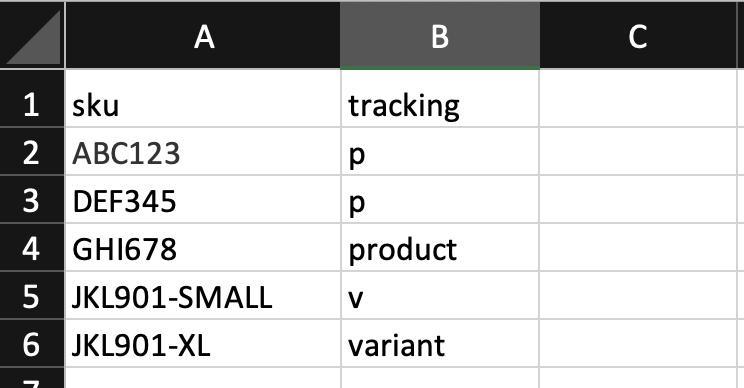
Task: Select cell with JKL901-SMALL
Action: pyautogui.click(x=203, y=295)
